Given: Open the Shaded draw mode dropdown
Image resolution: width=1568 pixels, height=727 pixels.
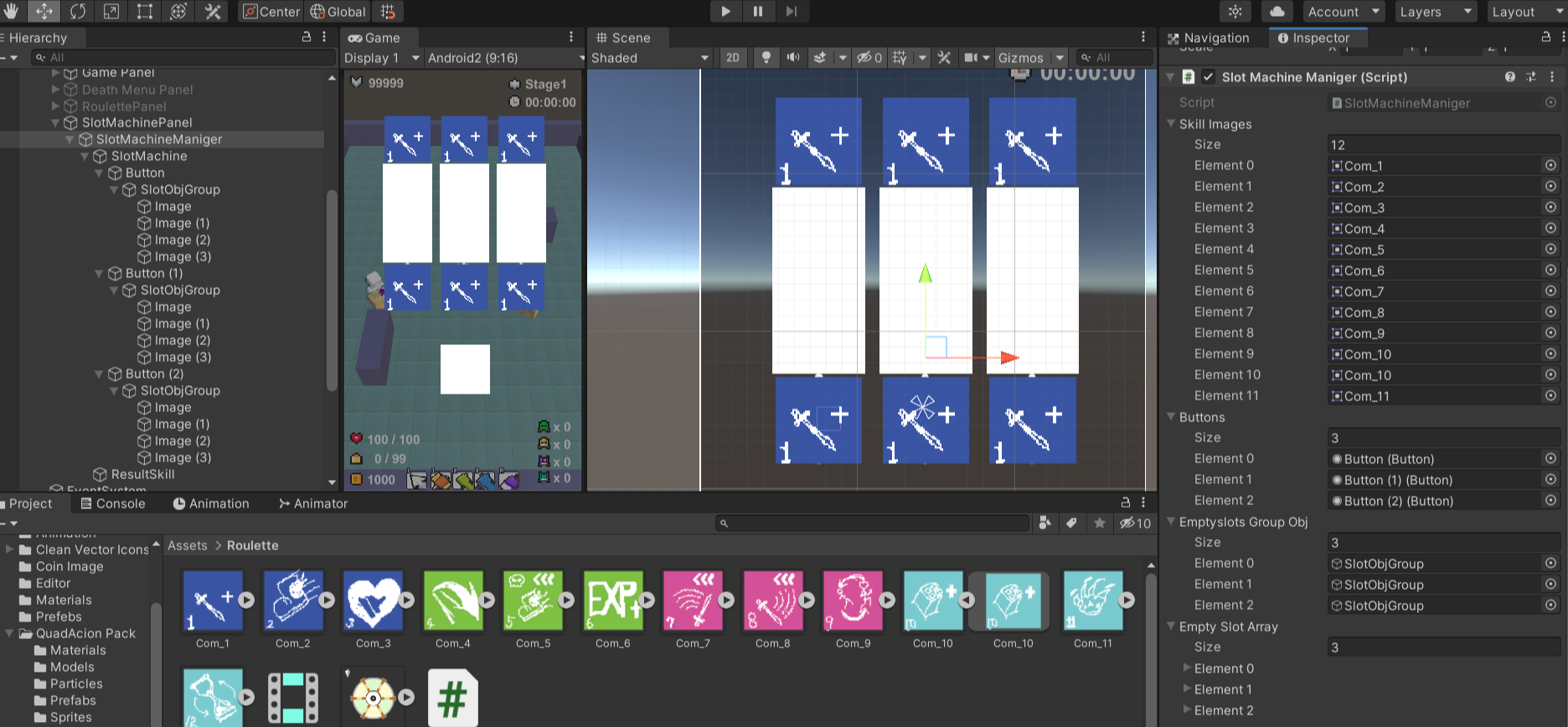Looking at the screenshot, I should (x=650, y=58).
